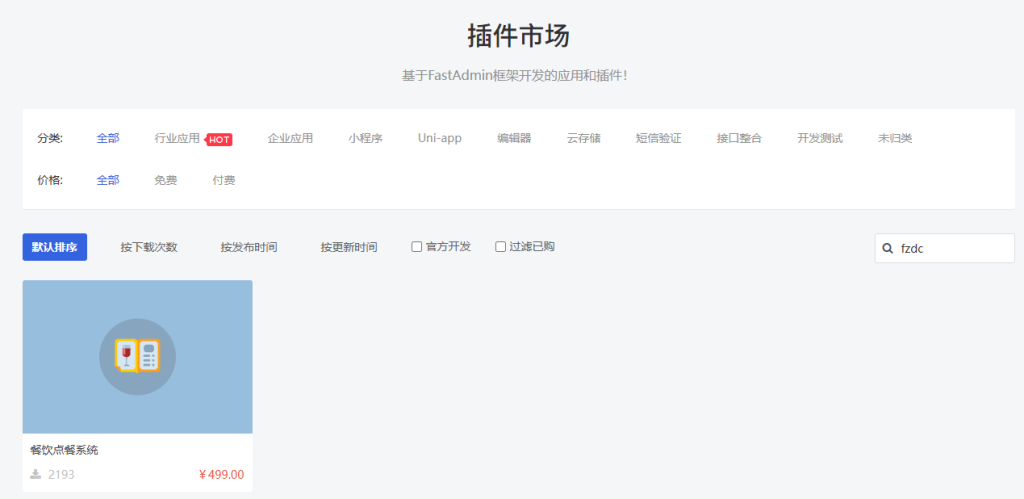Sort plugins by 按发布时间
This screenshot has width=1024, height=499.
pyautogui.click(x=249, y=247)
